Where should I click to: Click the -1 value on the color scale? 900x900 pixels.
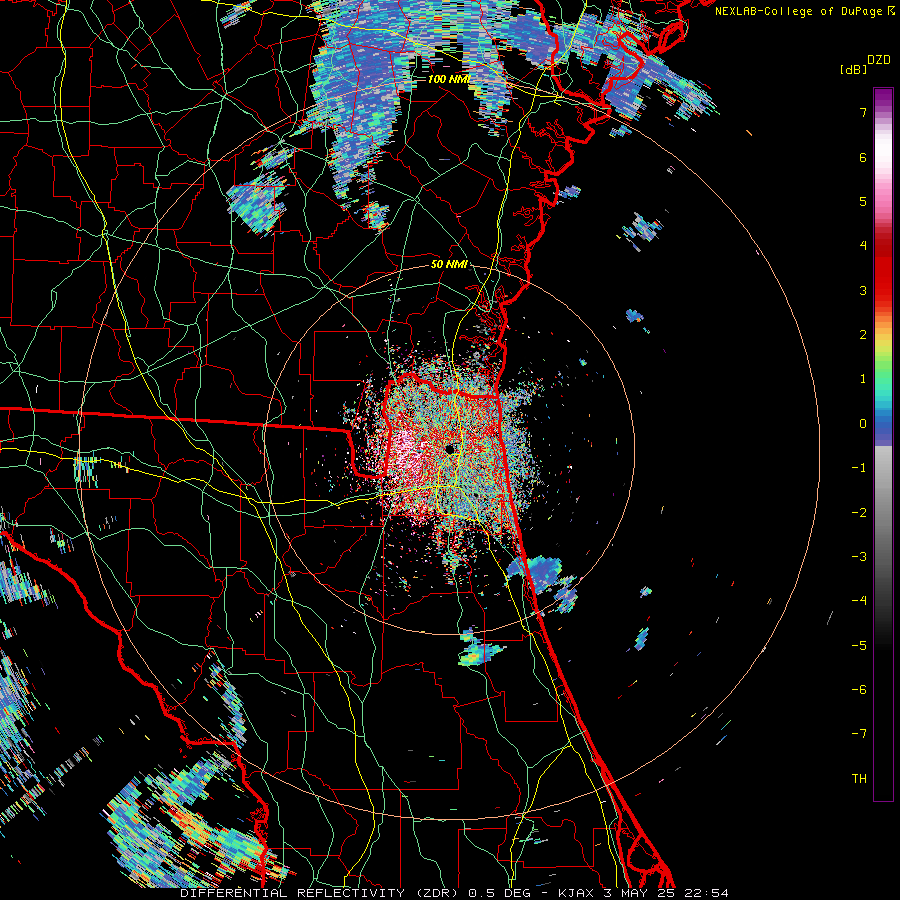click(x=859, y=468)
